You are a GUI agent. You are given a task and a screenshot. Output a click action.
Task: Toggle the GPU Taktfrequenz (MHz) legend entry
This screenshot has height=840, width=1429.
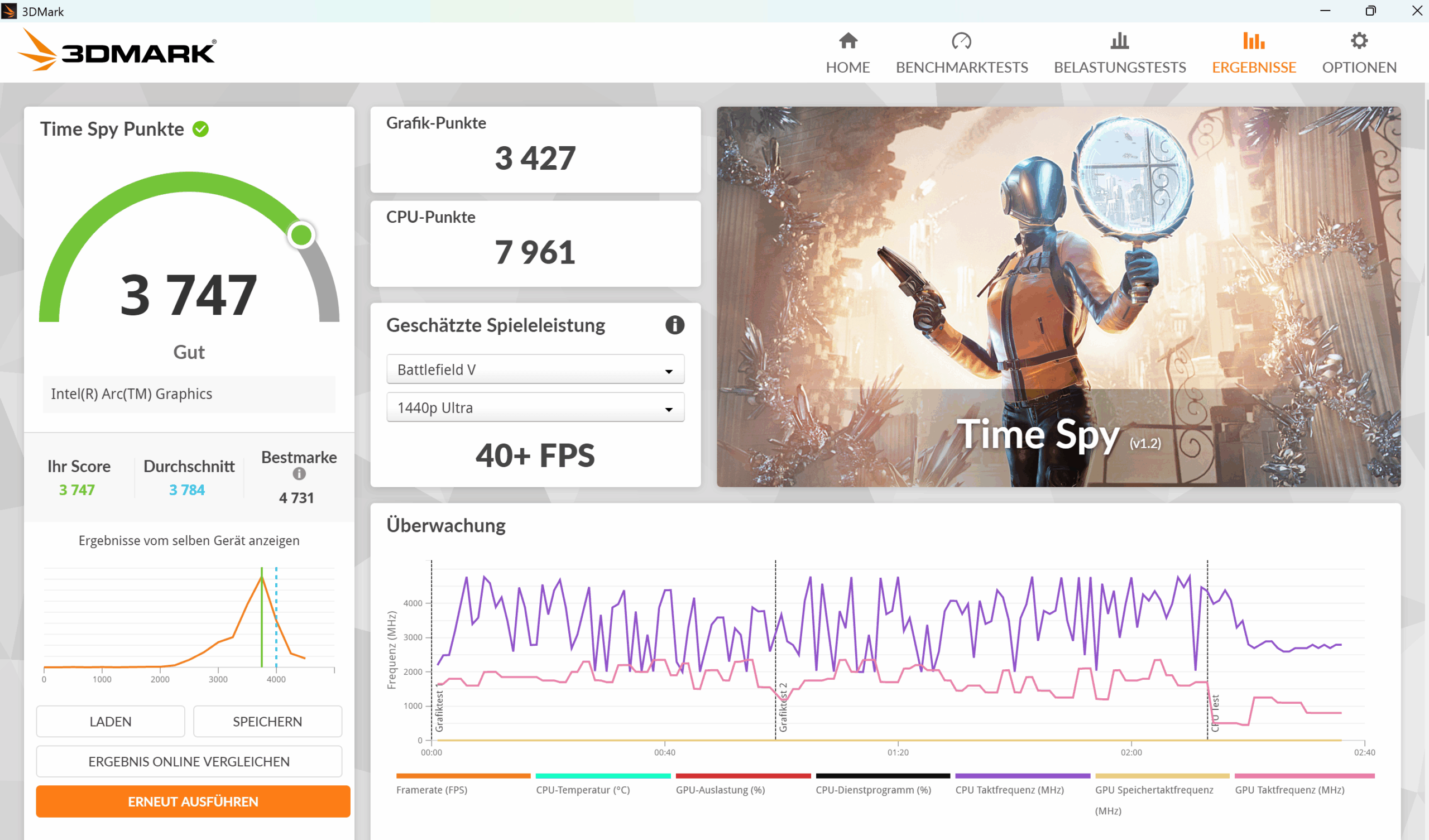pos(1289,790)
